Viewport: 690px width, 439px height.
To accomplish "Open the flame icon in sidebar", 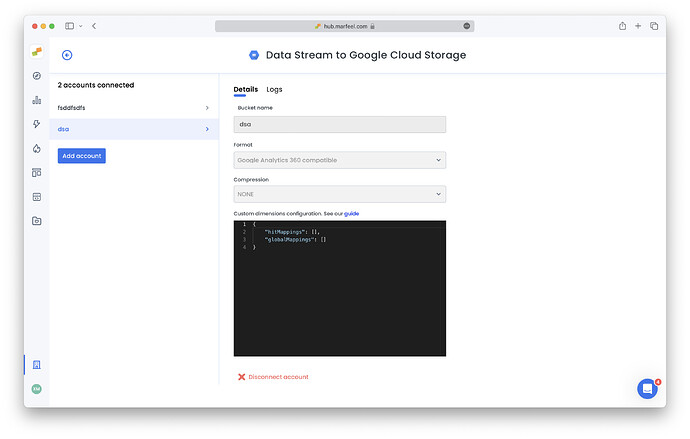I will 37,148.
